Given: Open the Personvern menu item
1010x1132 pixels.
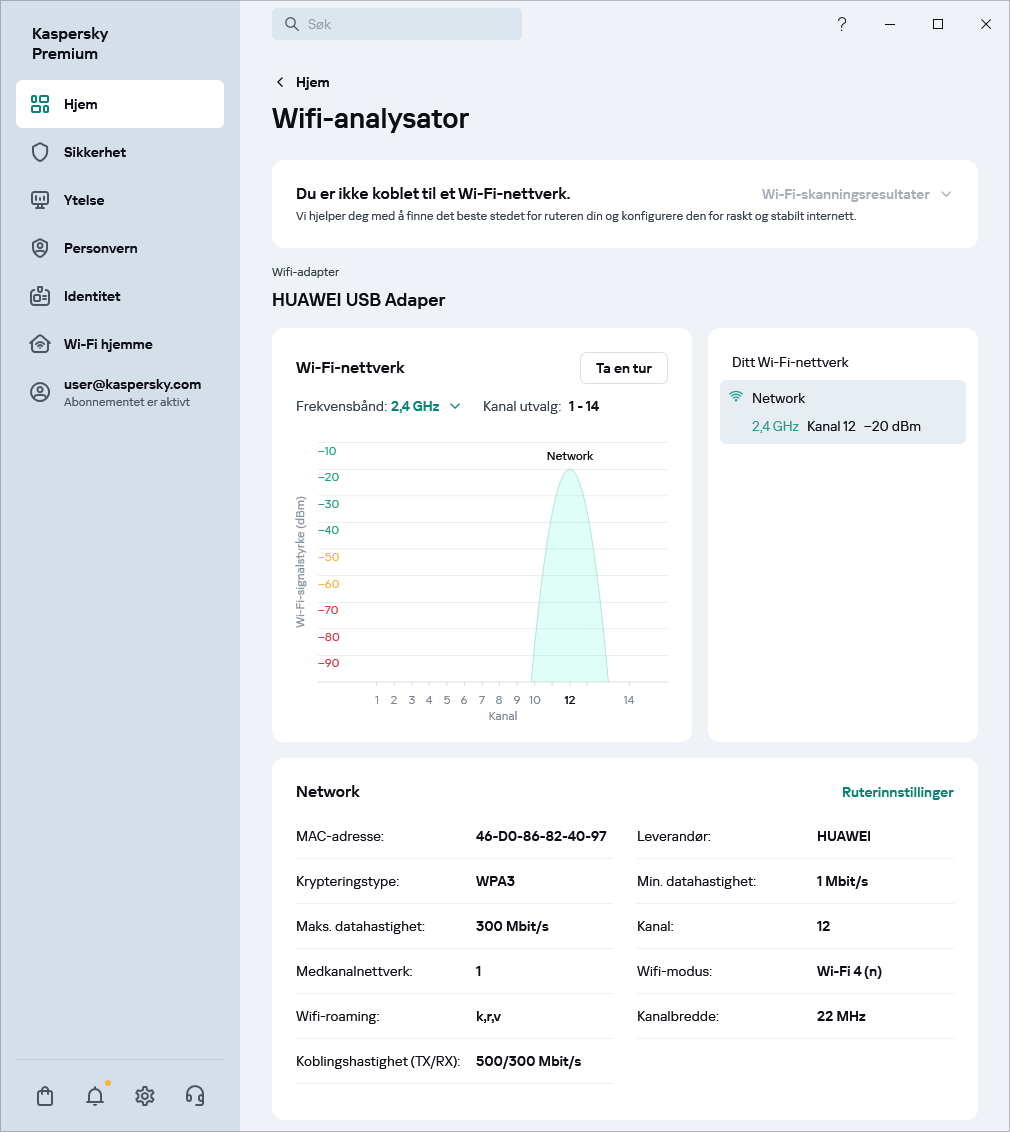Looking at the screenshot, I should click(x=100, y=248).
